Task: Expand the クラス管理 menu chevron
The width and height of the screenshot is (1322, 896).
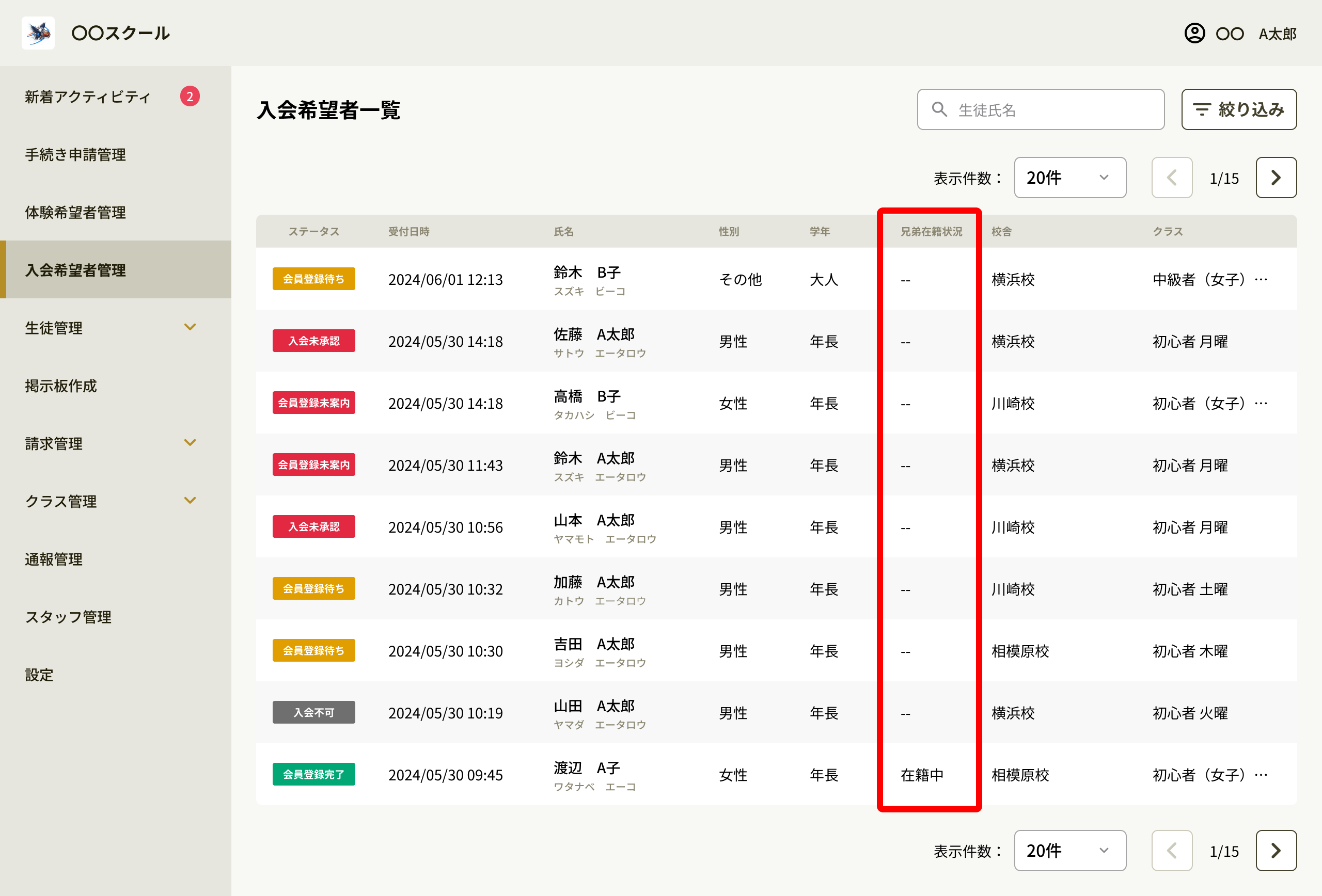Action: 190,500
